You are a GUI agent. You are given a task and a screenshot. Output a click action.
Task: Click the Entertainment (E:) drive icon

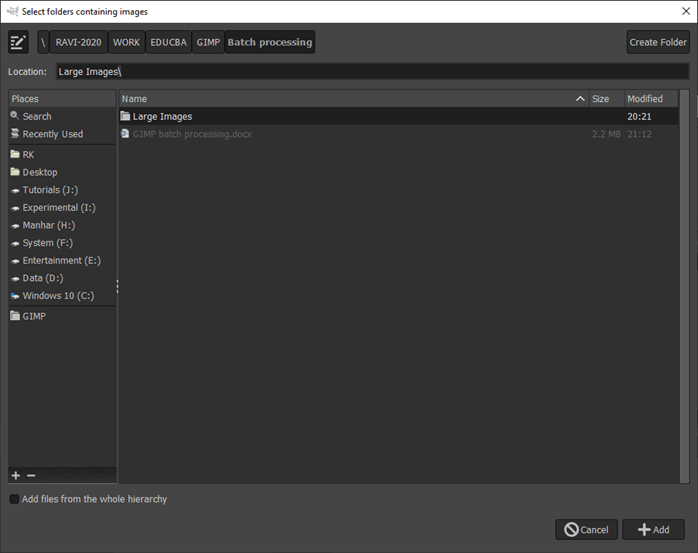tap(15, 261)
